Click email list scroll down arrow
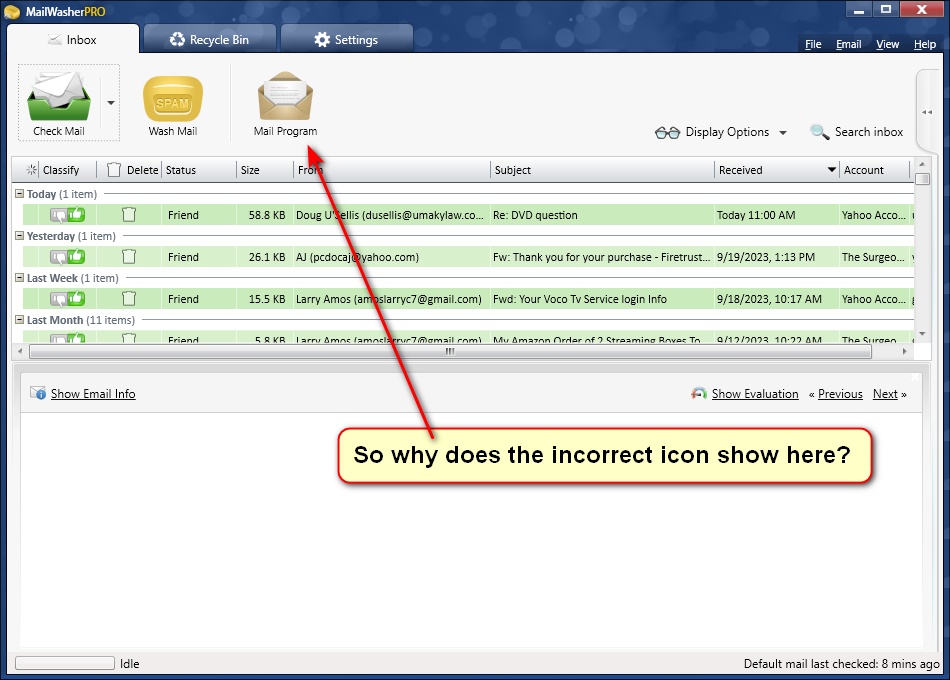 tap(922, 334)
